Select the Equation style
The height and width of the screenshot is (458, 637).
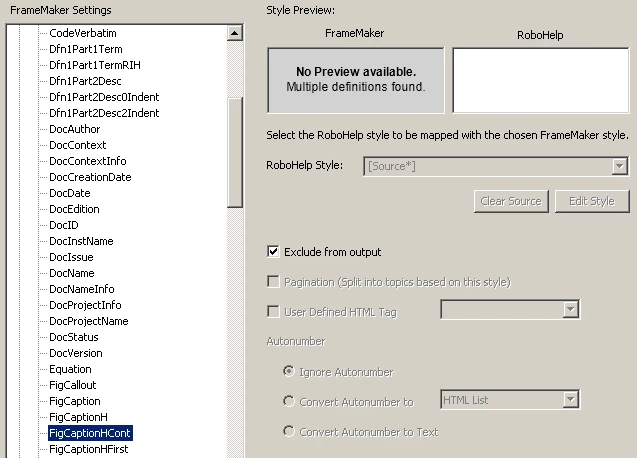pyautogui.click(x=70, y=369)
